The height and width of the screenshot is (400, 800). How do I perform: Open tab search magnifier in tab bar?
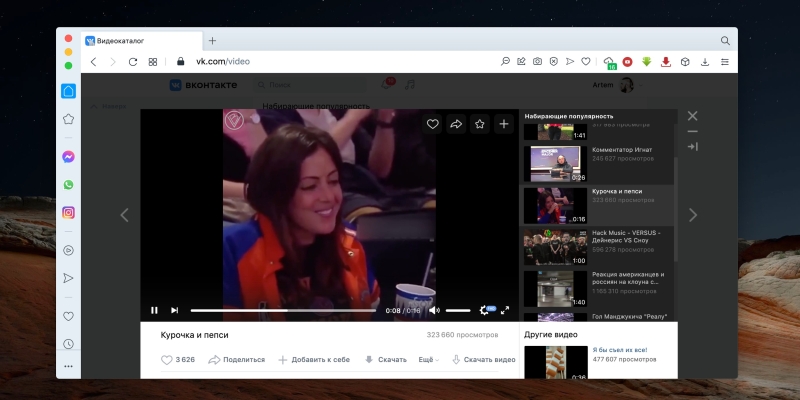(725, 41)
